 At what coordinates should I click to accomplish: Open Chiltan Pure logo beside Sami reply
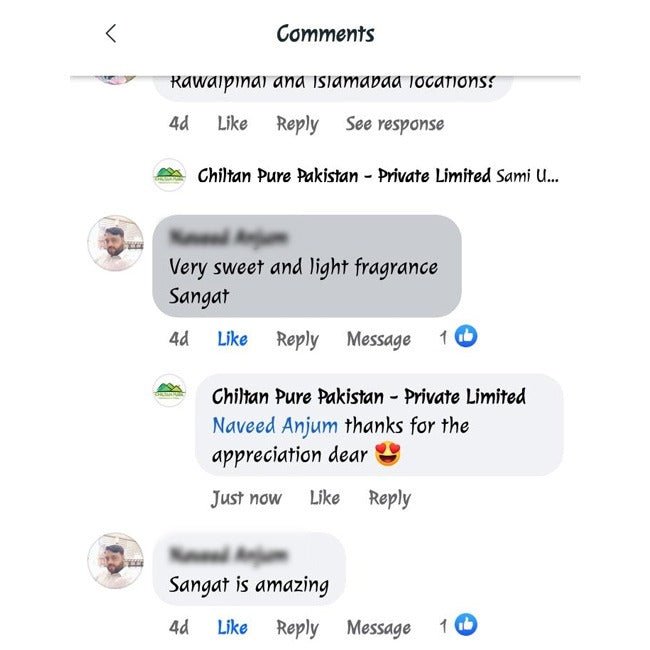pos(169,175)
